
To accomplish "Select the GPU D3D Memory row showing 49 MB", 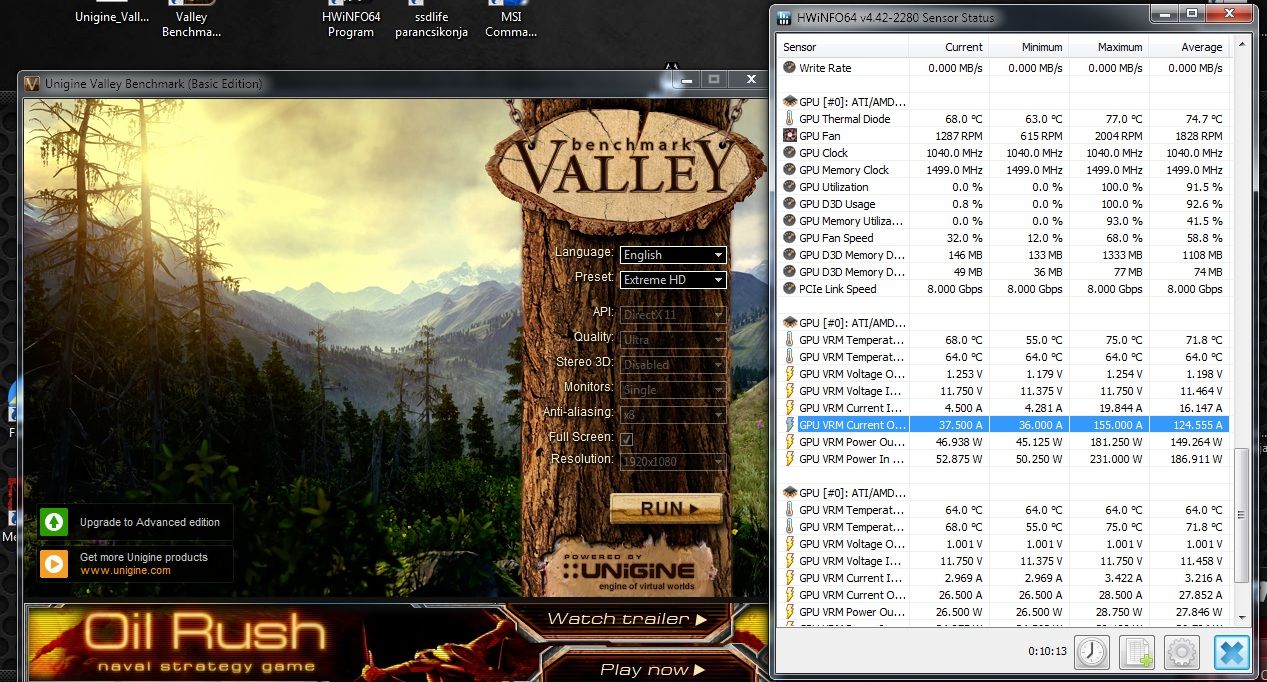I will point(1003,272).
